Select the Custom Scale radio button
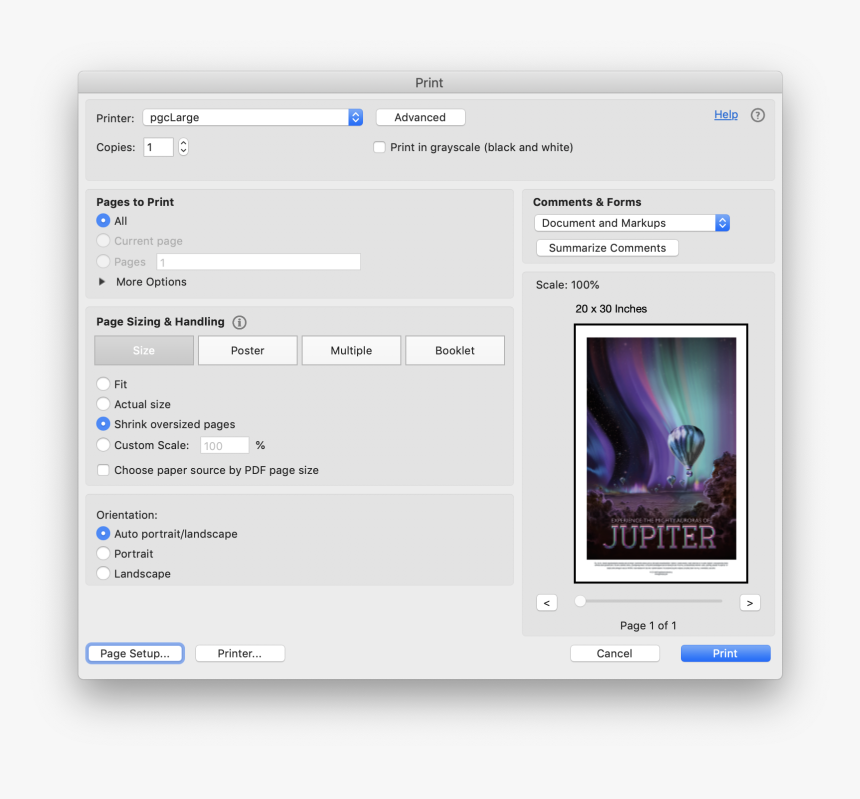 point(103,445)
